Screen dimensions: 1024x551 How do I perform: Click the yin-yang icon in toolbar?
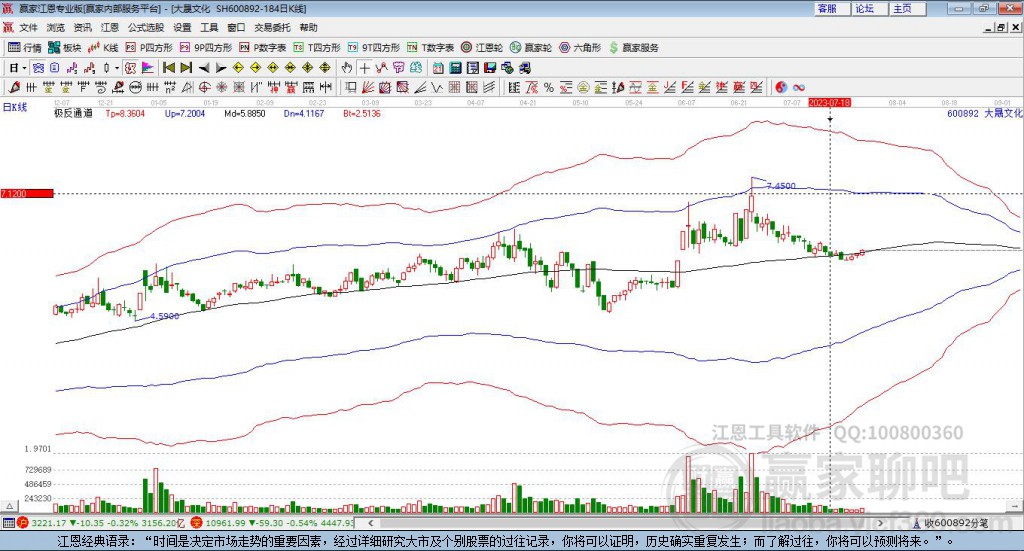click(x=782, y=87)
